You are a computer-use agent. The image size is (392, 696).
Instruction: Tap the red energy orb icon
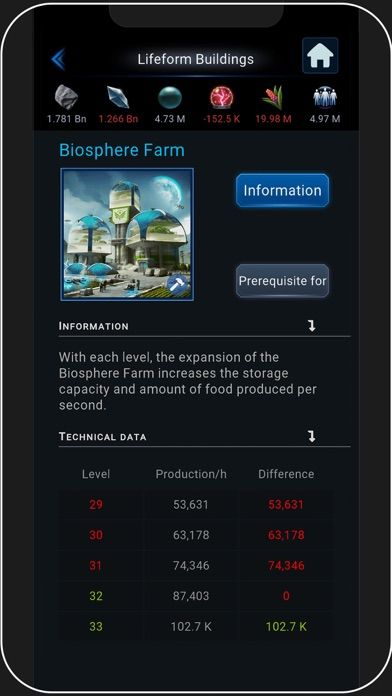point(222,97)
